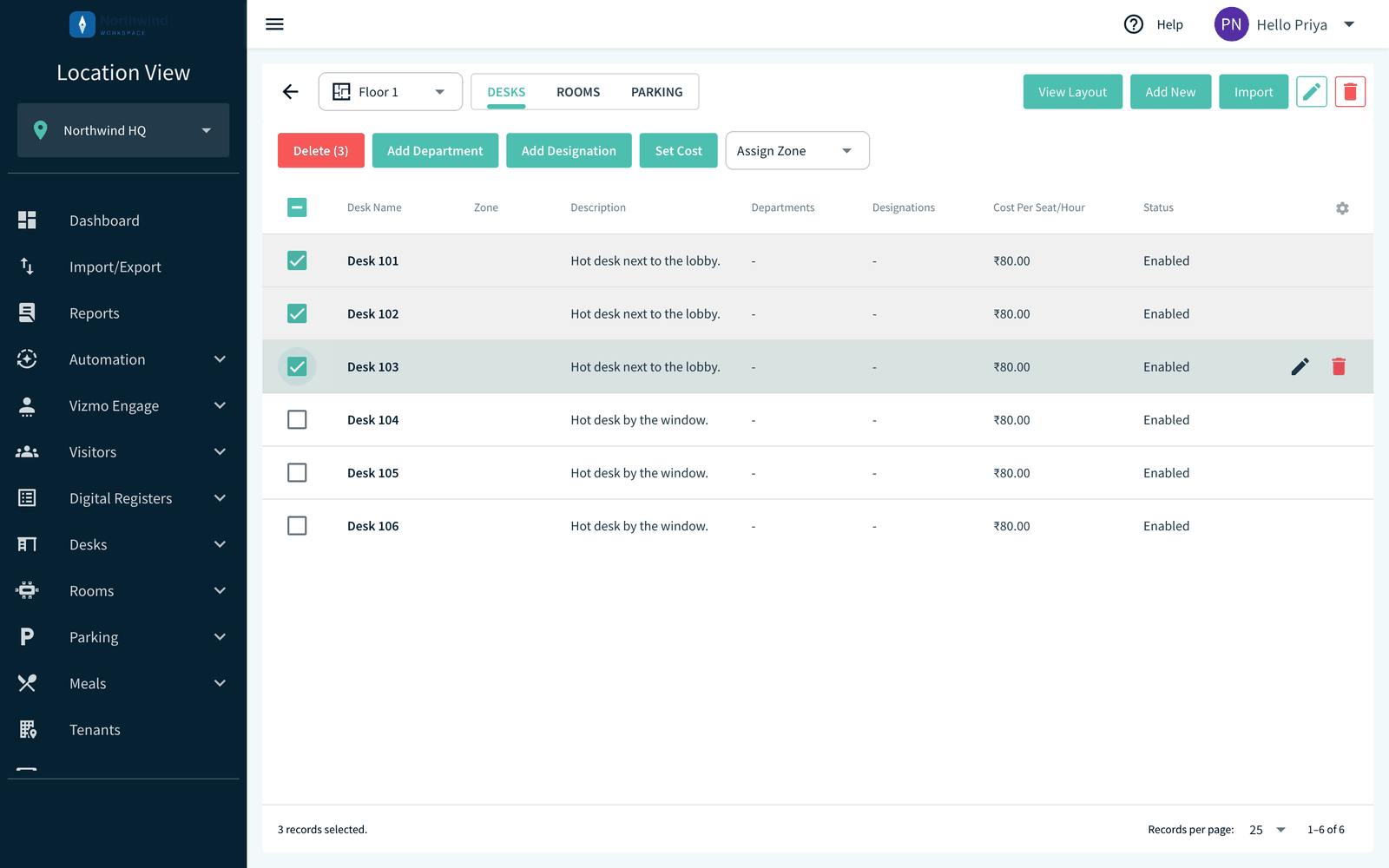Click the Tenants building icon
This screenshot has height=868, width=1389.
pyautogui.click(x=28, y=729)
